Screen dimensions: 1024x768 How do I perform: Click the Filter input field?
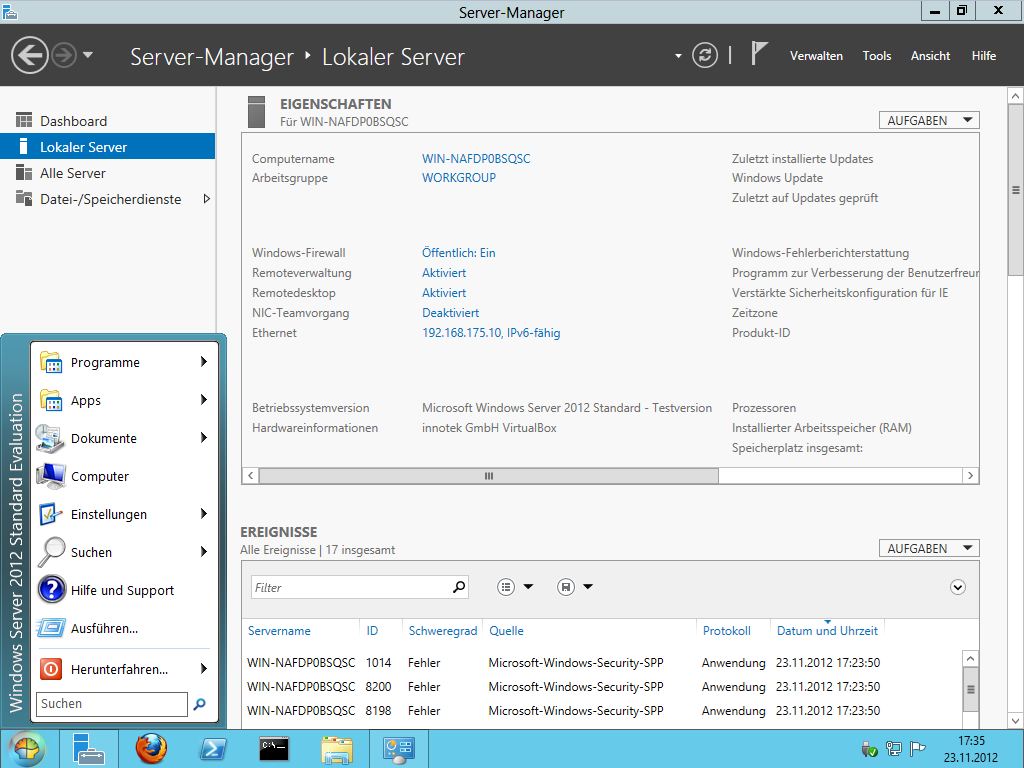point(350,587)
